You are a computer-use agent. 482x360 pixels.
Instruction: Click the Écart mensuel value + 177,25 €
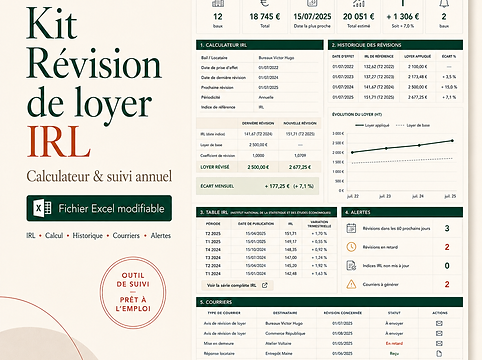[277, 186]
